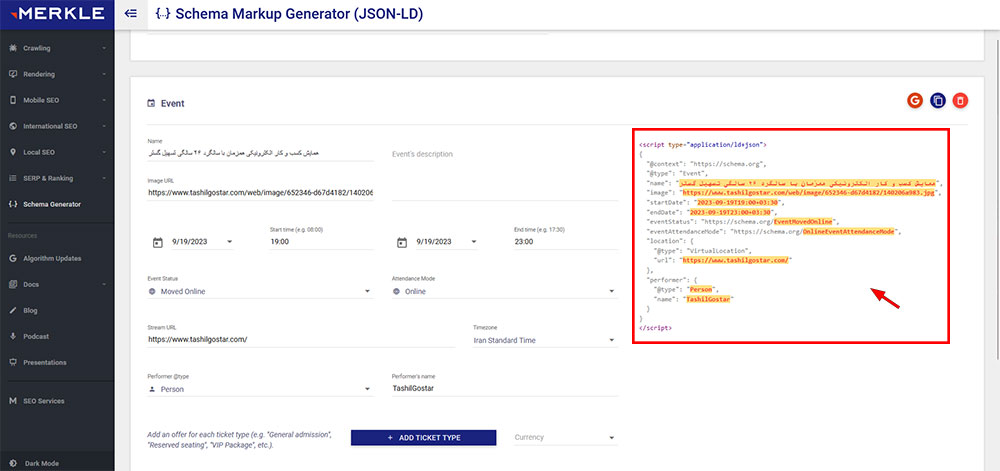Image resolution: width=1000 pixels, height=471 pixels.
Task: Open the start date calendar icon
Action: tap(158, 242)
